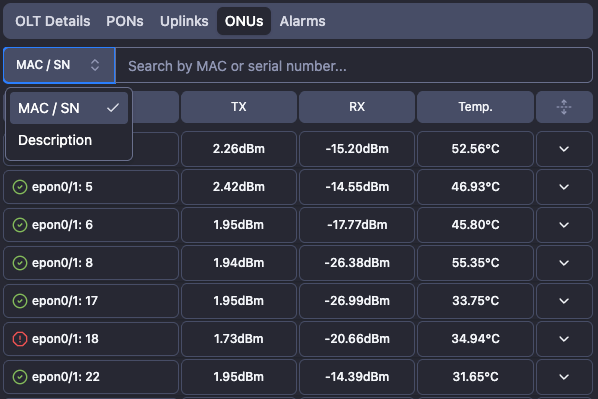Screen dimensions: 598x399
Task: Expand details for epon0/1: 8
Action: coord(564,263)
